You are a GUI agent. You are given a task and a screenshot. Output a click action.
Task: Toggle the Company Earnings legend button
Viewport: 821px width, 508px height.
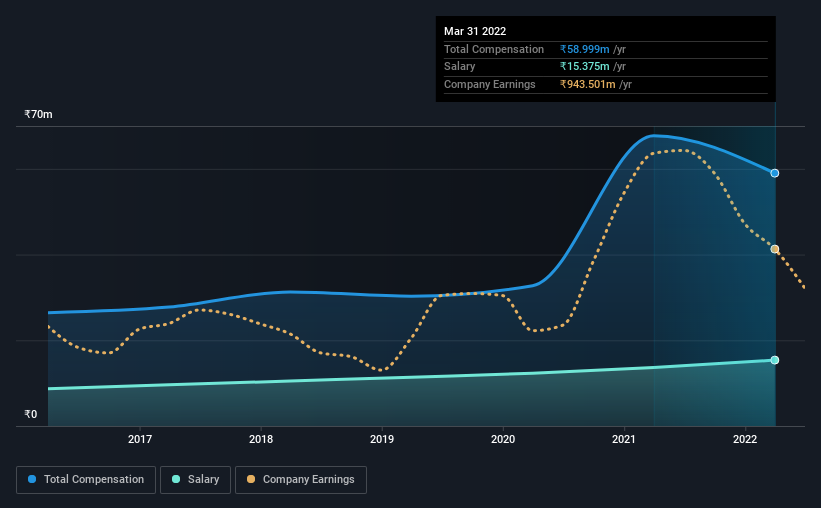pos(301,480)
